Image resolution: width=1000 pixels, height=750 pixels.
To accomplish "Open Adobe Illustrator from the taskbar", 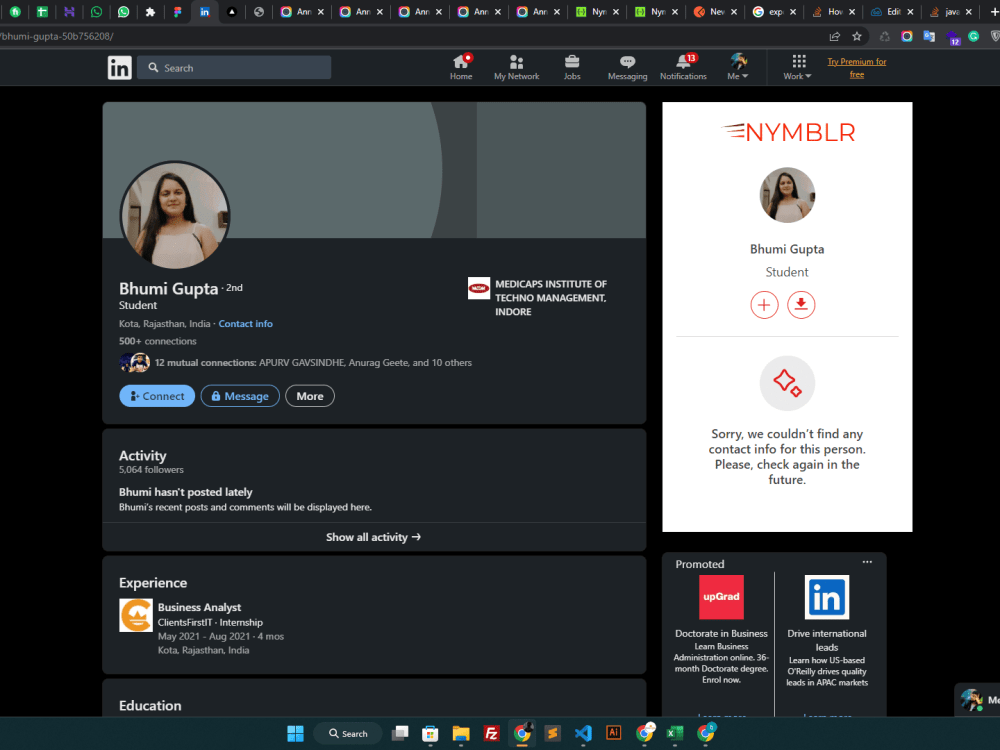I will [x=614, y=733].
